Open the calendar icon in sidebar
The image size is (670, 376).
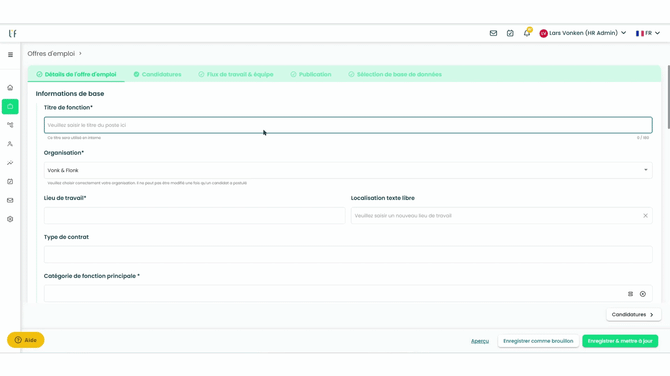tap(10, 182)
